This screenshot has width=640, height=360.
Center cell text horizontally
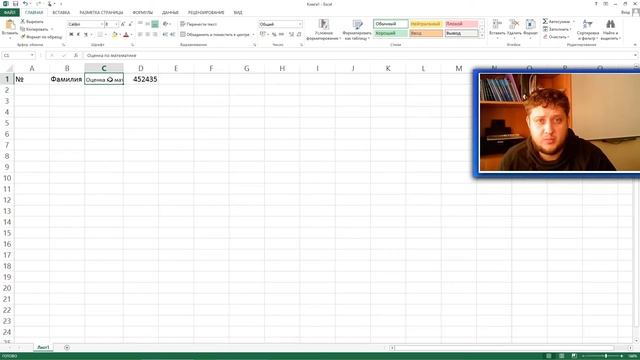pos(147,35)
